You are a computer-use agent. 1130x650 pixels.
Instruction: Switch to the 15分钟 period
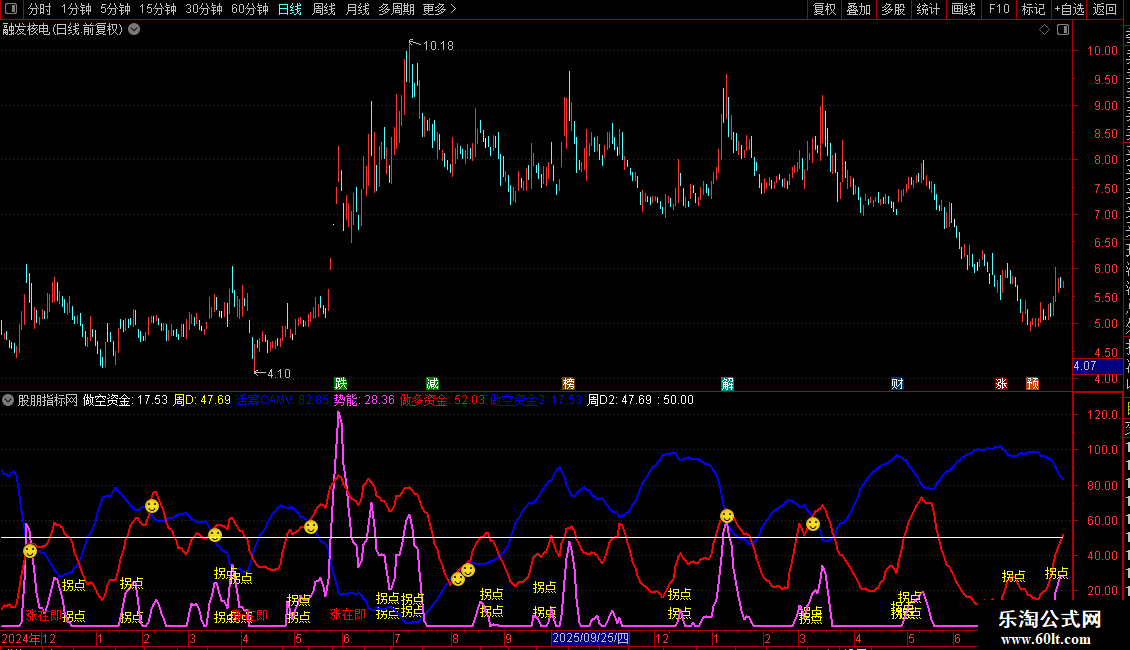[x=158, y=9]
